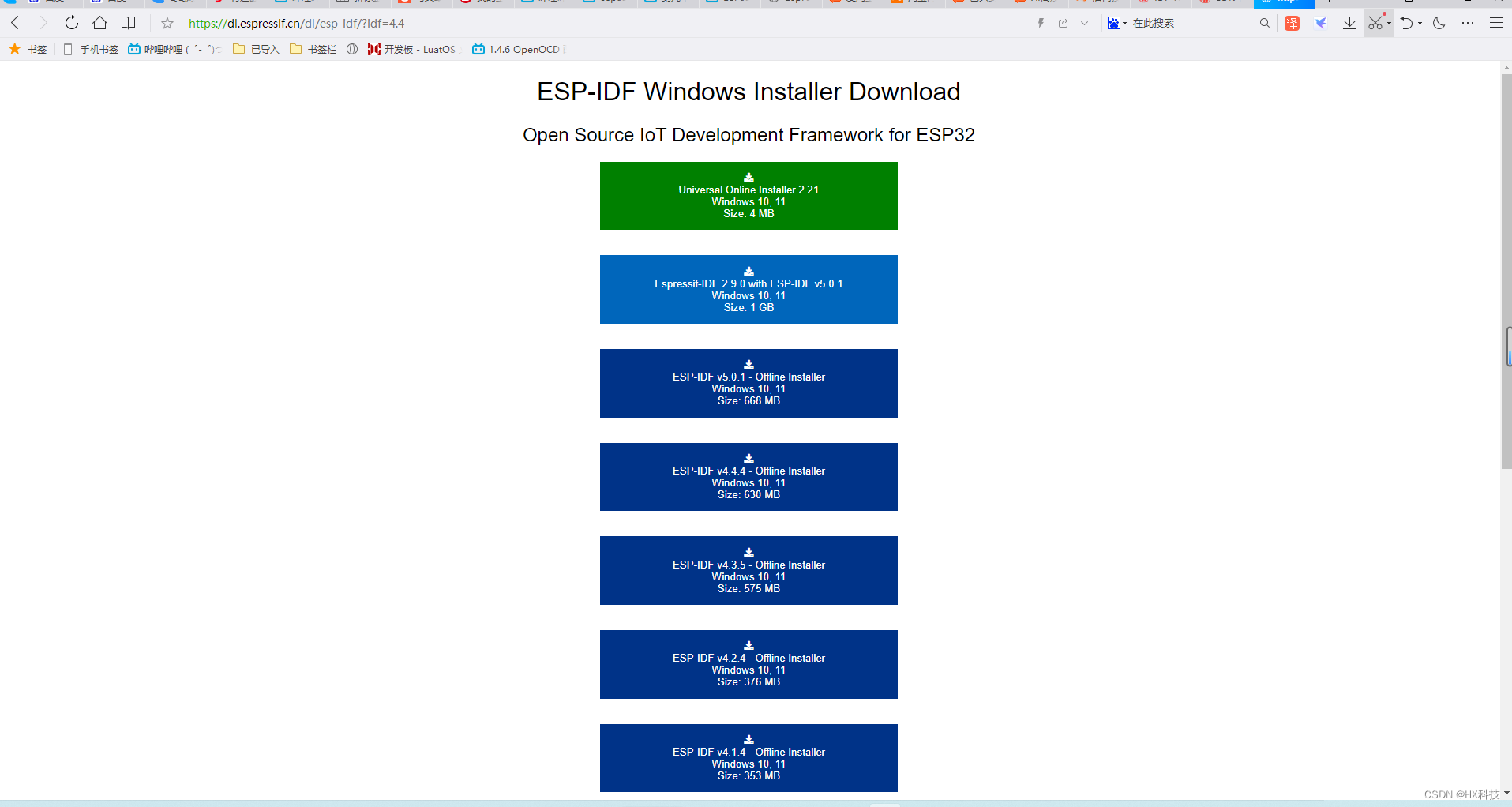Expand the screenshot tool dropdown arrow
The image size is (1512, 807).
pyautogui.click(x=1389, y=24)
